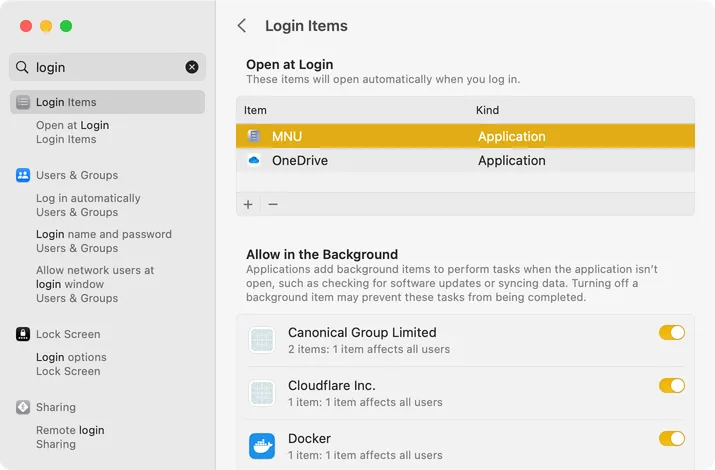Click the Sharing sidebar icon
The image size is (715, 470).
pos(23,407)
